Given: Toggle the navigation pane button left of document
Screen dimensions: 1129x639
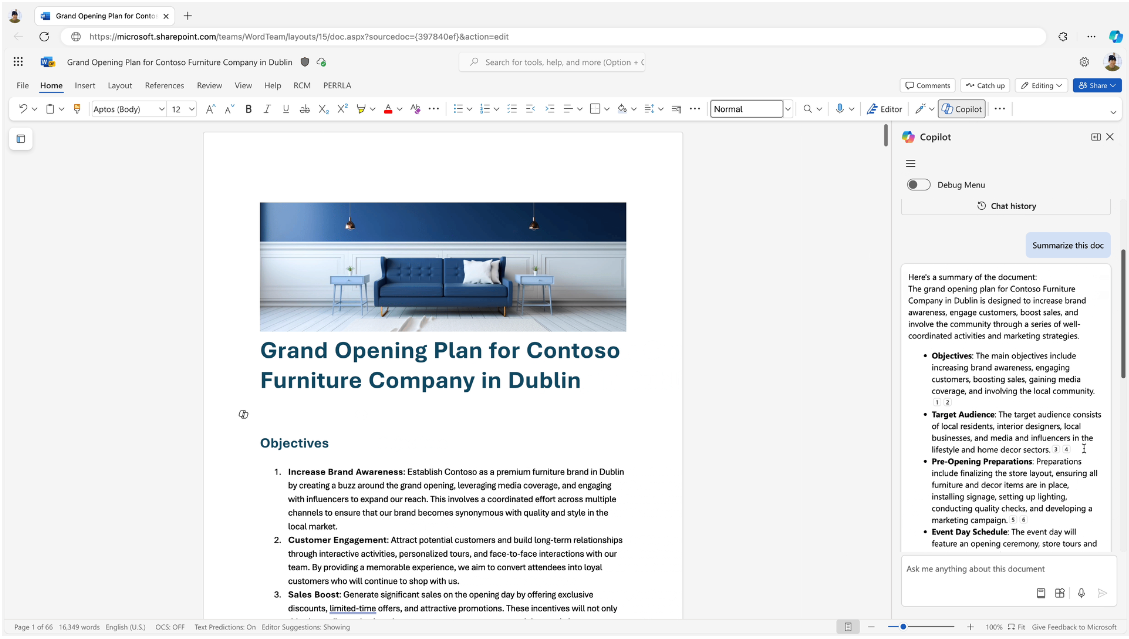Looking at the screenshot, I should point(20,139).
